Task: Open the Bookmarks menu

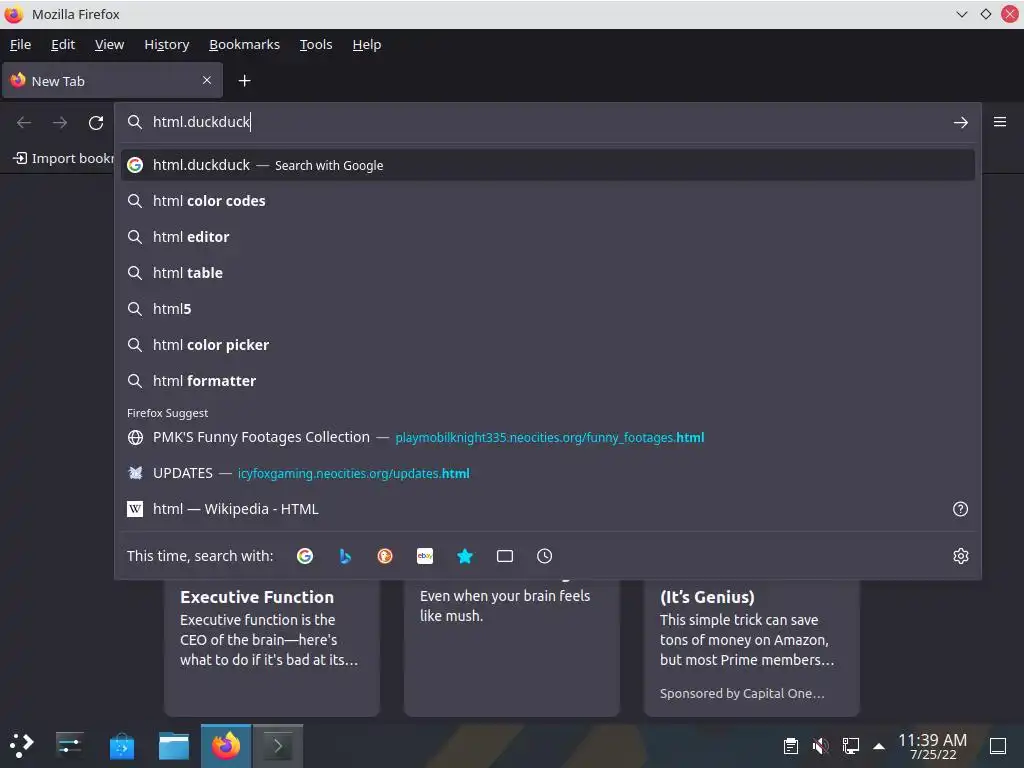Action: (x=244, y=44)
